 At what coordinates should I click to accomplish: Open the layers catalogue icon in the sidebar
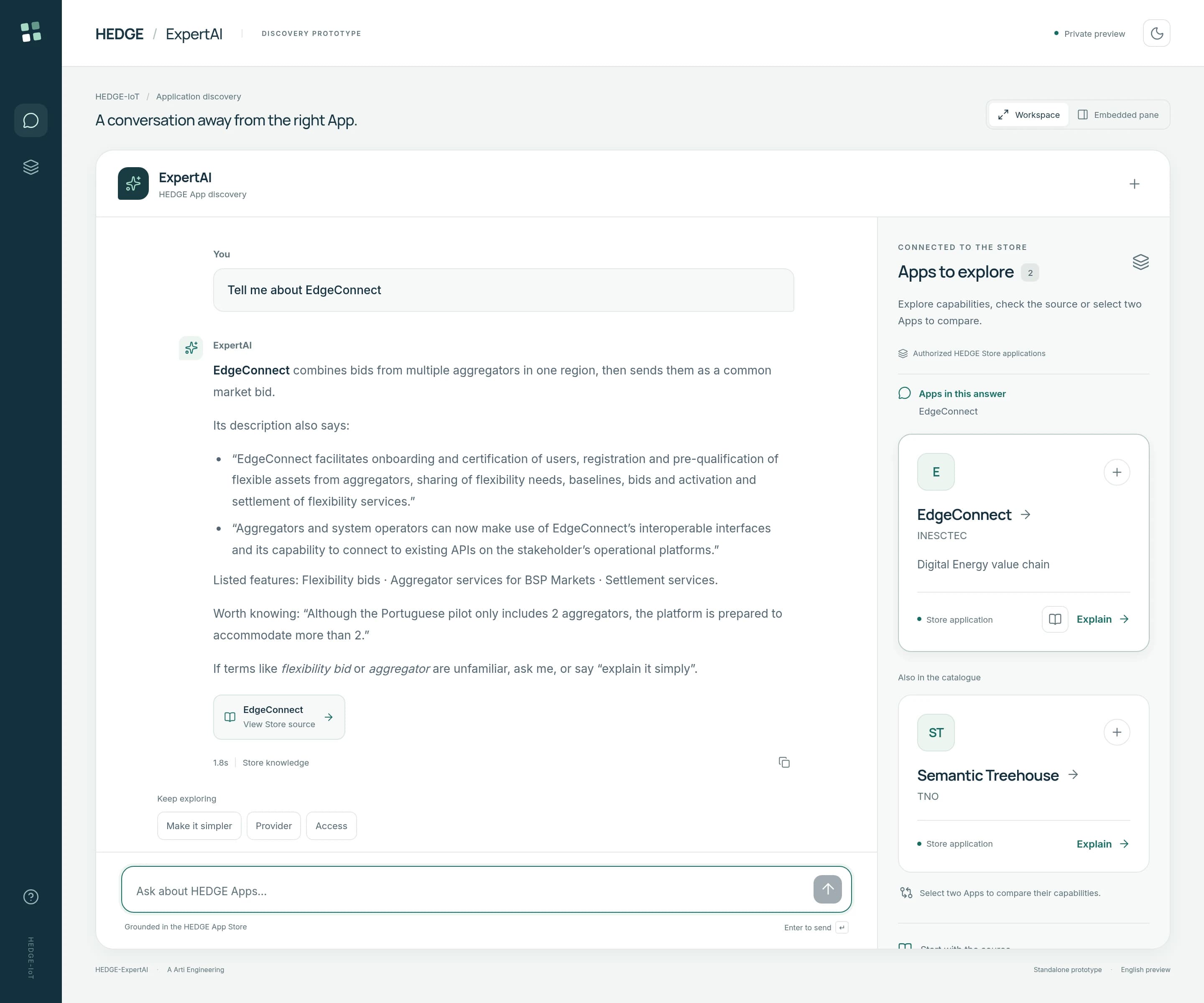[31, 167]
